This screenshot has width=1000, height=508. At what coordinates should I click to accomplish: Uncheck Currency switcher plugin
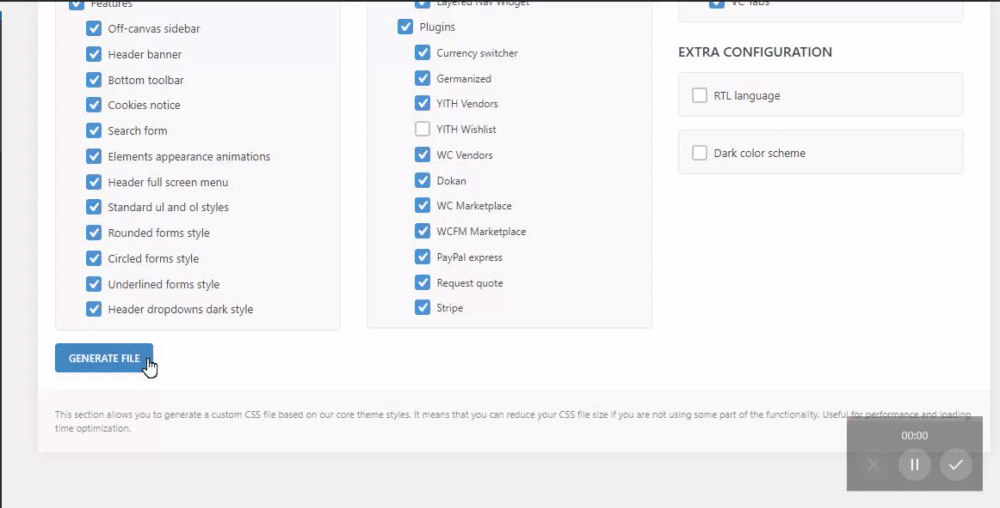coord(422,52)
